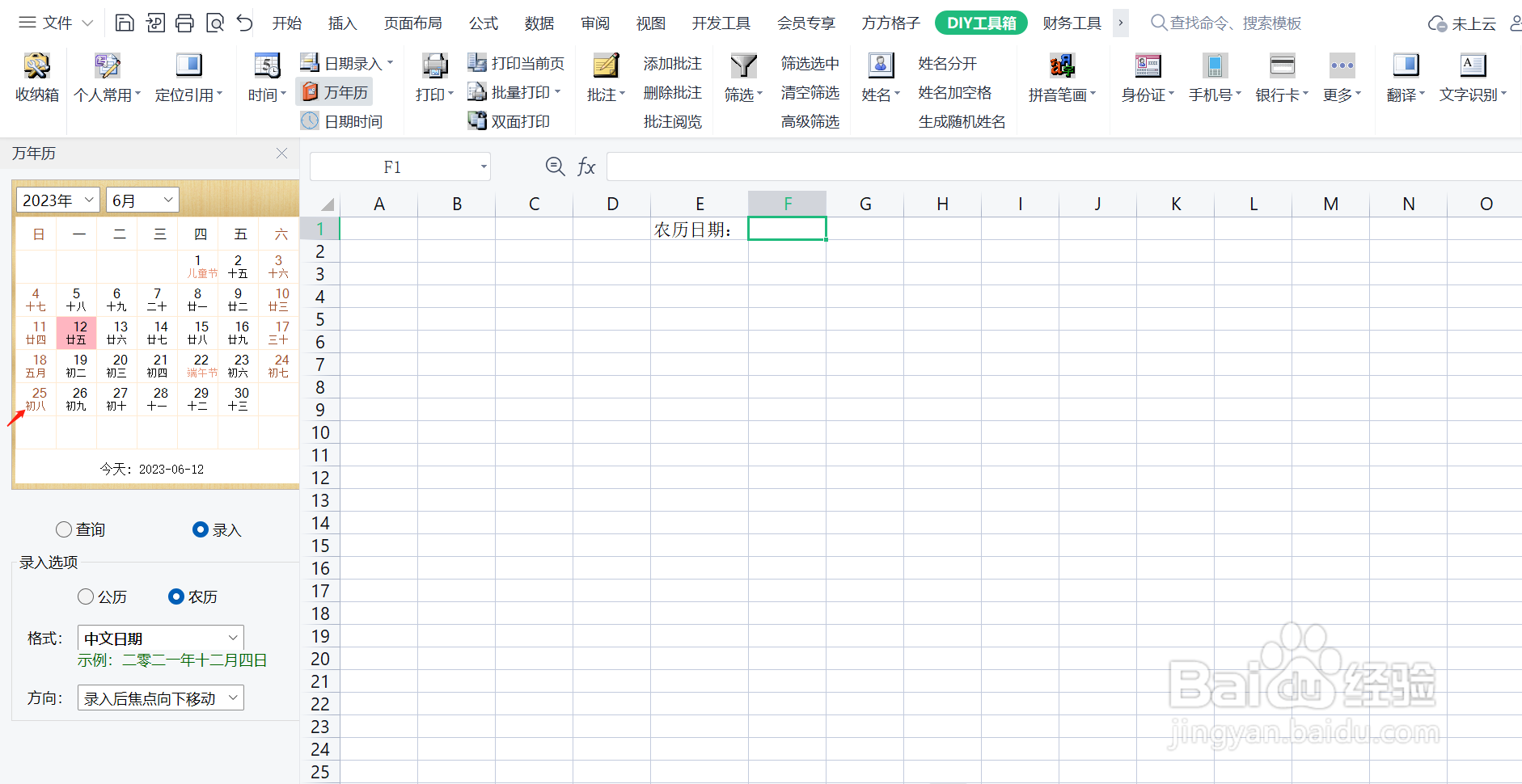
Task: Select June 25 in the calendar
Action: (36, 398)
